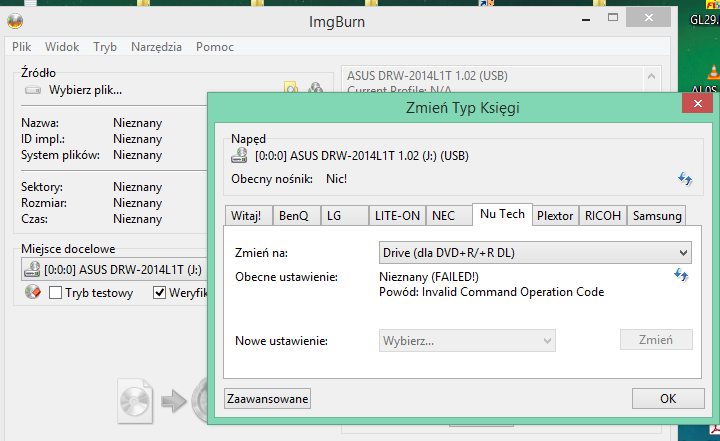Switch to the Witaj! tab

[x=248, y=215]
